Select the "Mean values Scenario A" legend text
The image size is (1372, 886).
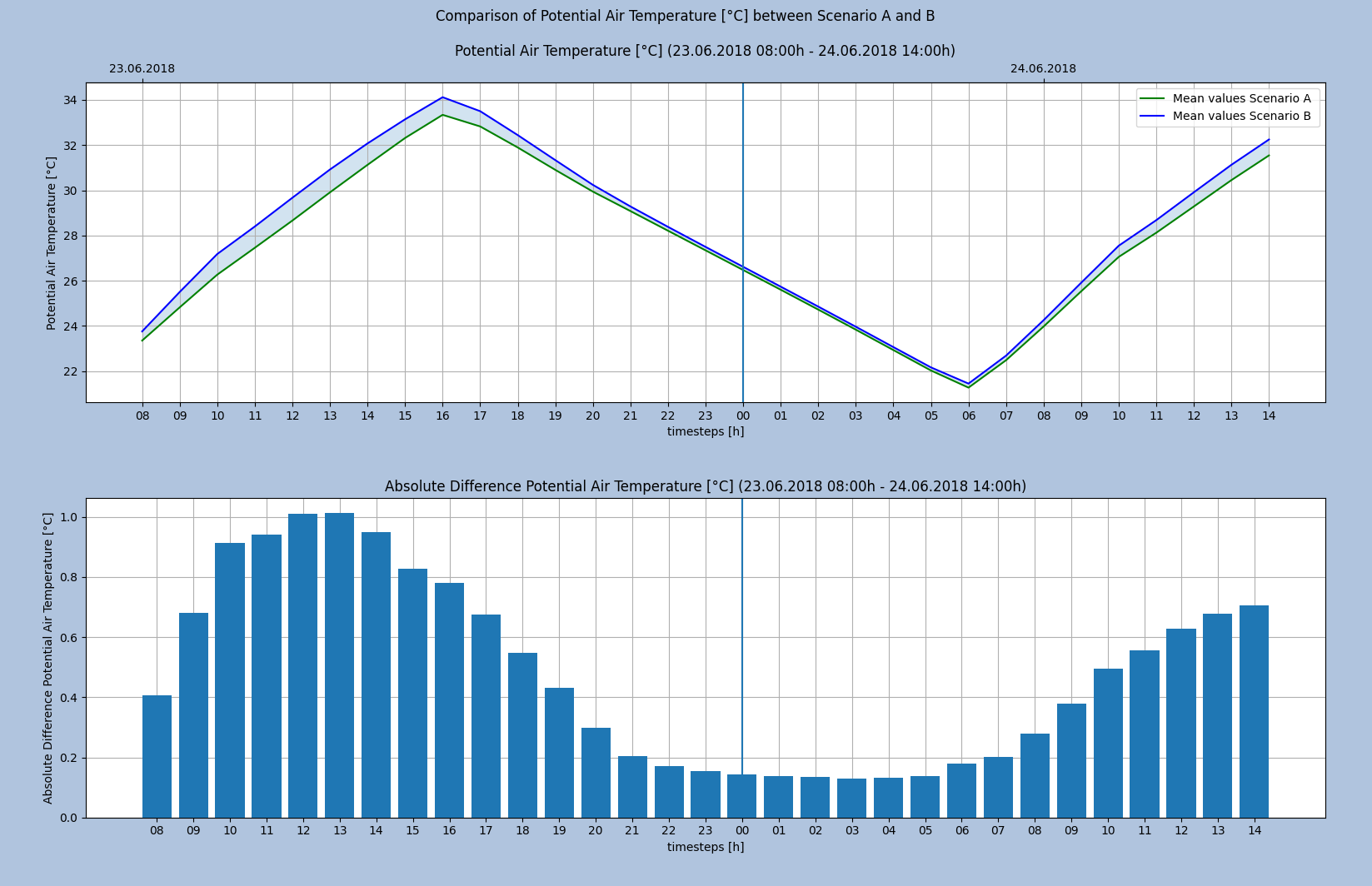pos(1241,99)
